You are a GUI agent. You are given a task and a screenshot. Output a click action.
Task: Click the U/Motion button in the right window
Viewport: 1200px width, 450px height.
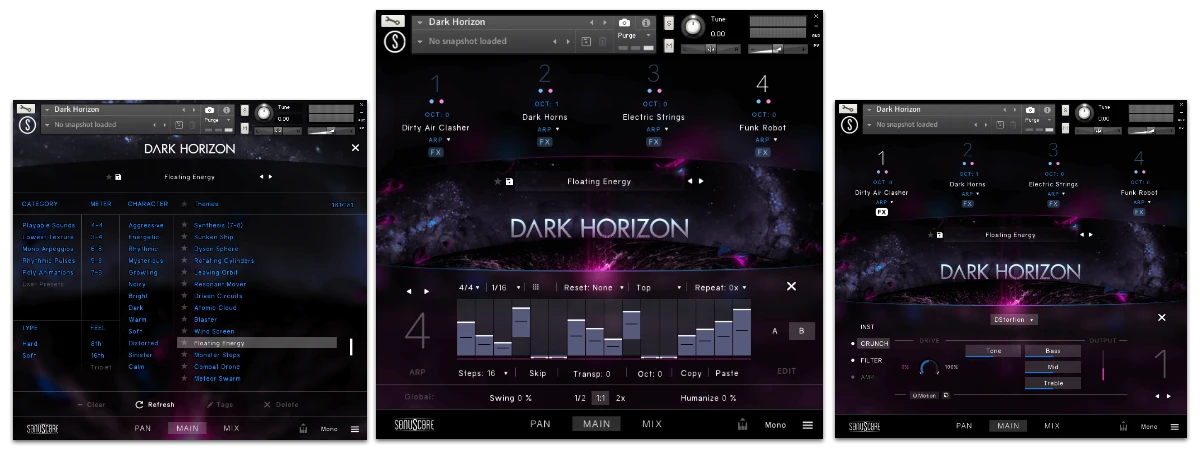(x=923, y=395)
